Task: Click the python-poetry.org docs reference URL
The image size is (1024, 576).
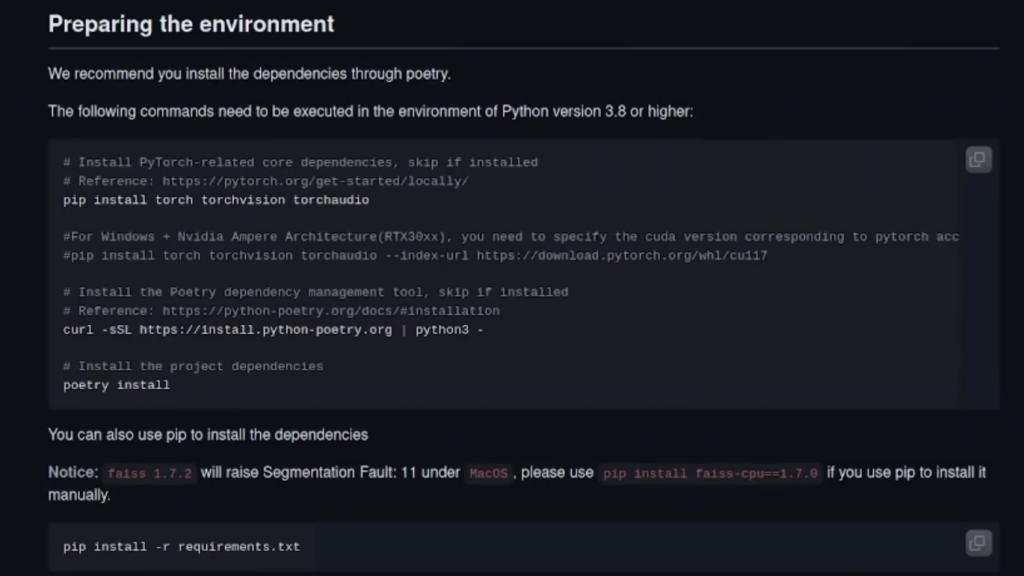Action: pos(331,311)
